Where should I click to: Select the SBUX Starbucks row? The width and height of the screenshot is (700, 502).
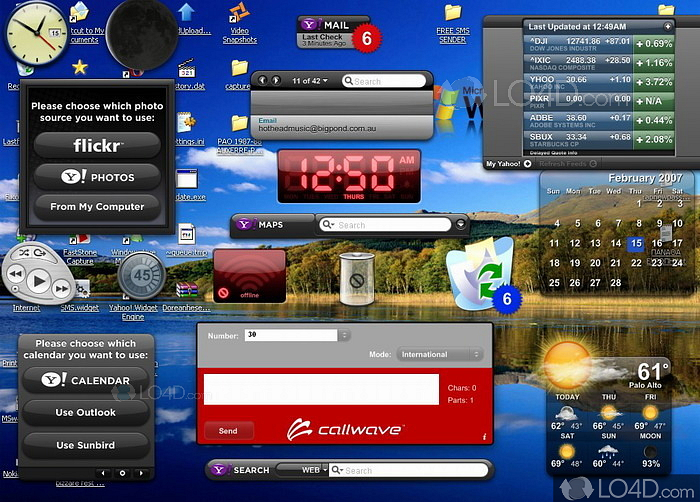(599, 140)
